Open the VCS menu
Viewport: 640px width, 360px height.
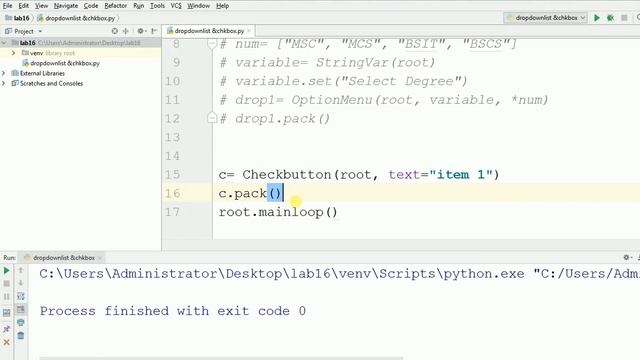(176, 6)
